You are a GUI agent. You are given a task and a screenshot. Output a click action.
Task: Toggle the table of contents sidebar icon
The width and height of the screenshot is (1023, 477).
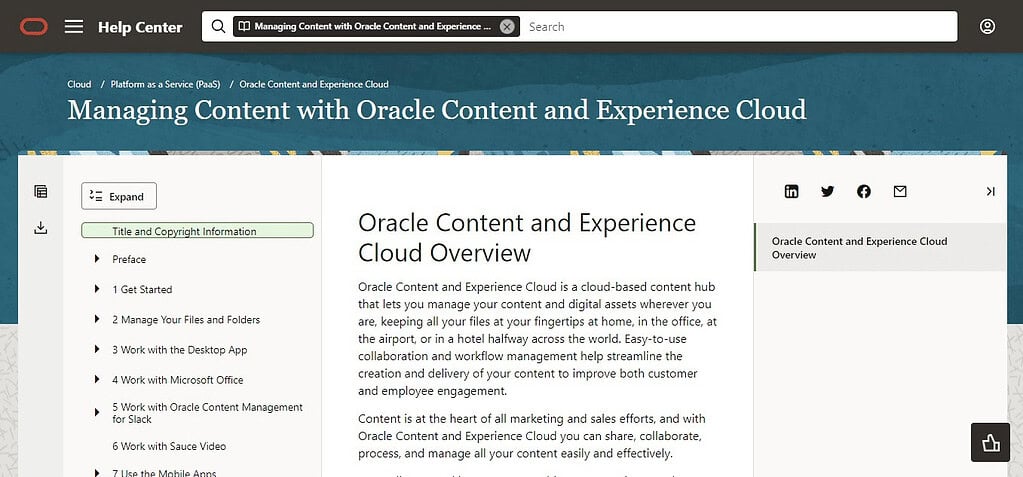click(41, 191)
